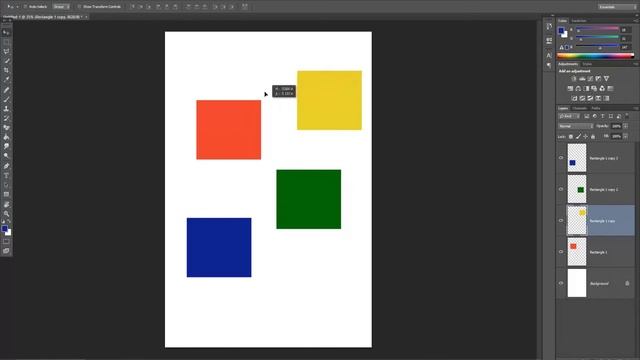Open the collapsed Character panel icon
Screen dimensions: 640x360
(x=549, y=55)
